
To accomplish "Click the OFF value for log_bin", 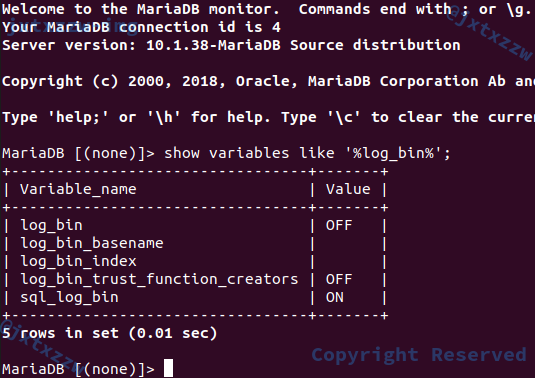I will point(339,226).
